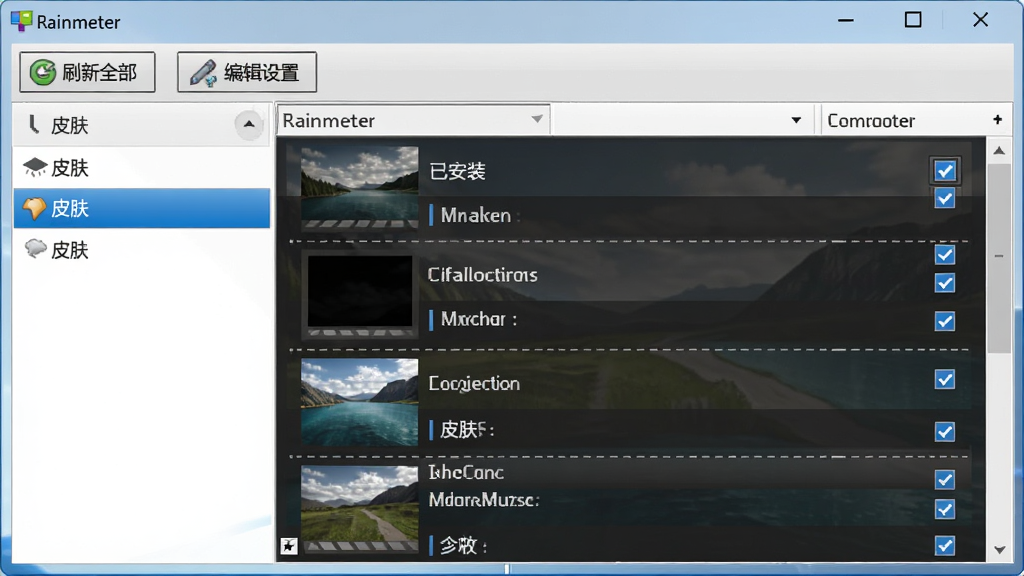Viewport: 1024px width, 576px height.
Task: Click the grey speech bubble icon in the last 皮肤 row
Action: coord(35,249)
